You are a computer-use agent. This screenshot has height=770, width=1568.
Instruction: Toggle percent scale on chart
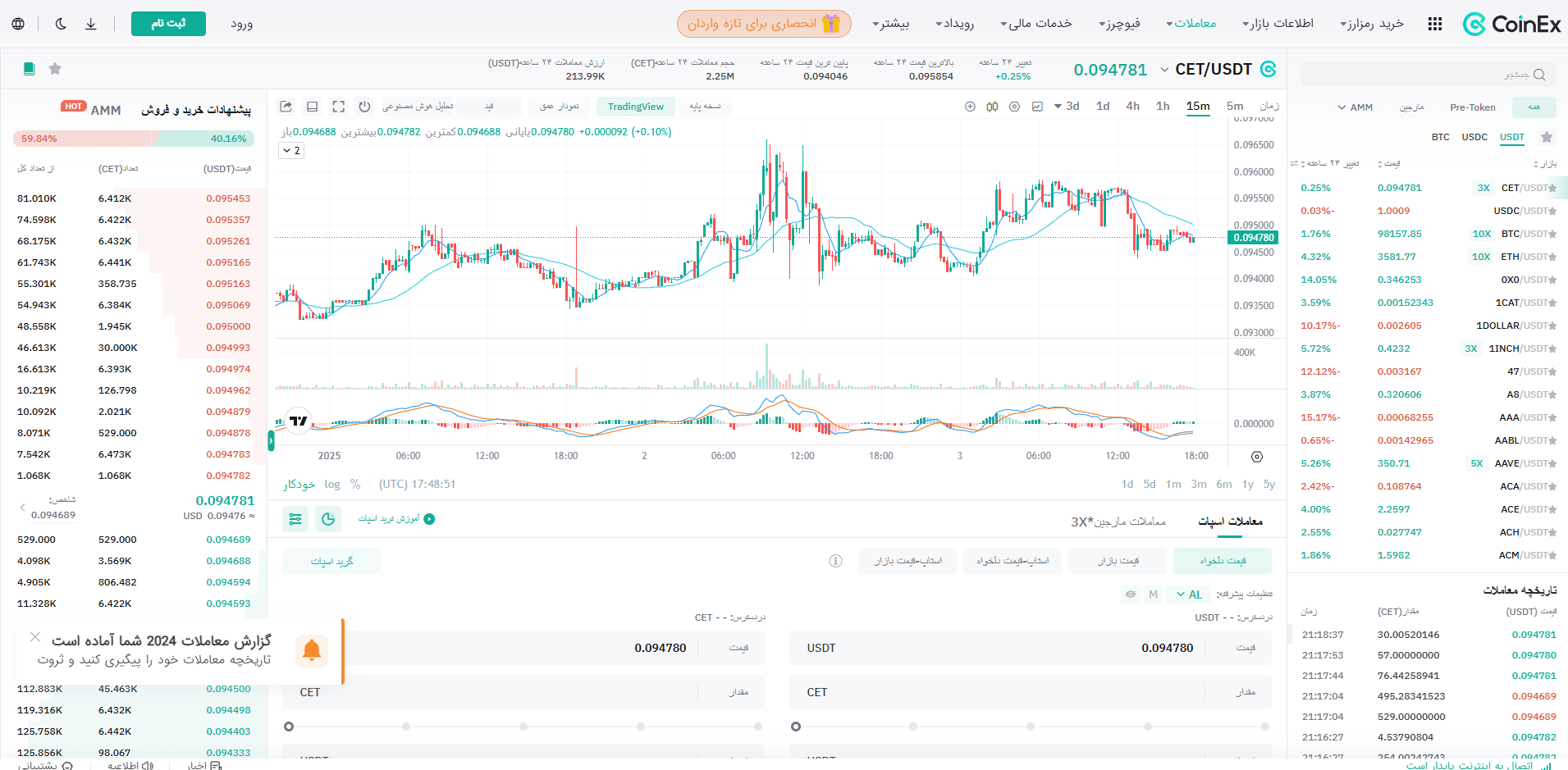(355, 485)
